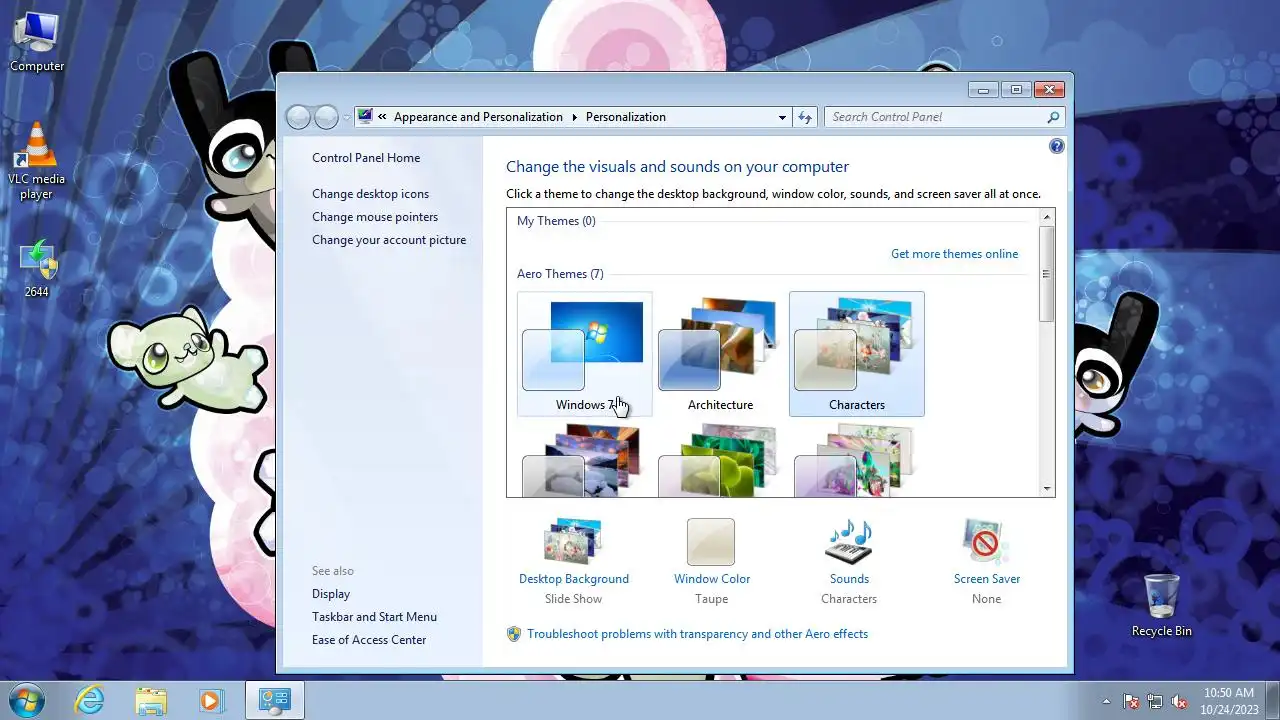Open Windows Explorer from taskbar
The height and width of the screenshot is (720, 1280).
(151, 700)
